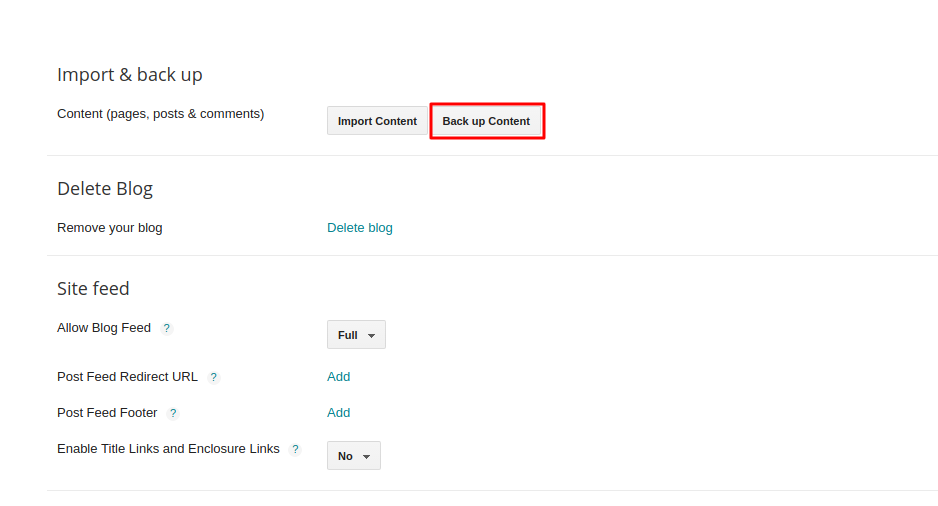
Task: Click the Post Feed Footer help icon
Action: 173,413
